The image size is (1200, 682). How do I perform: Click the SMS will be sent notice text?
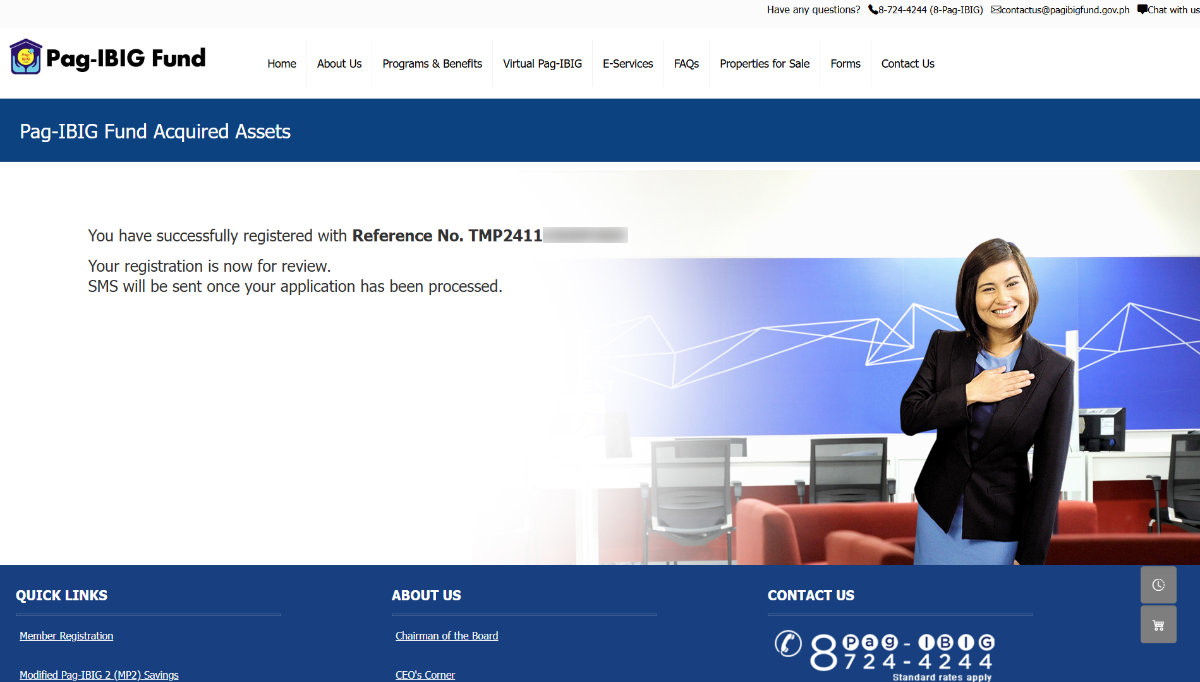point(295,286)
